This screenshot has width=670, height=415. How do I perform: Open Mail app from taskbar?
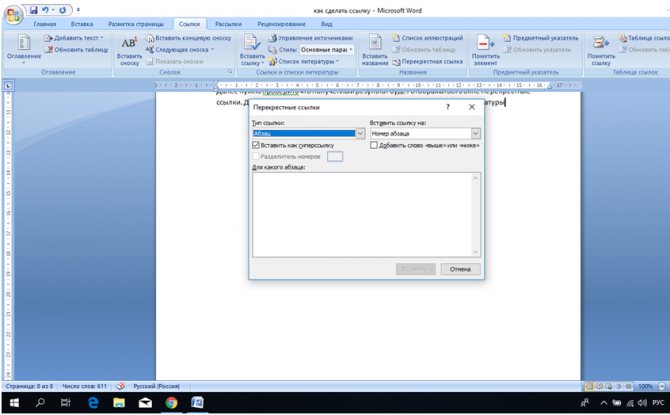[x=145, y=403]
